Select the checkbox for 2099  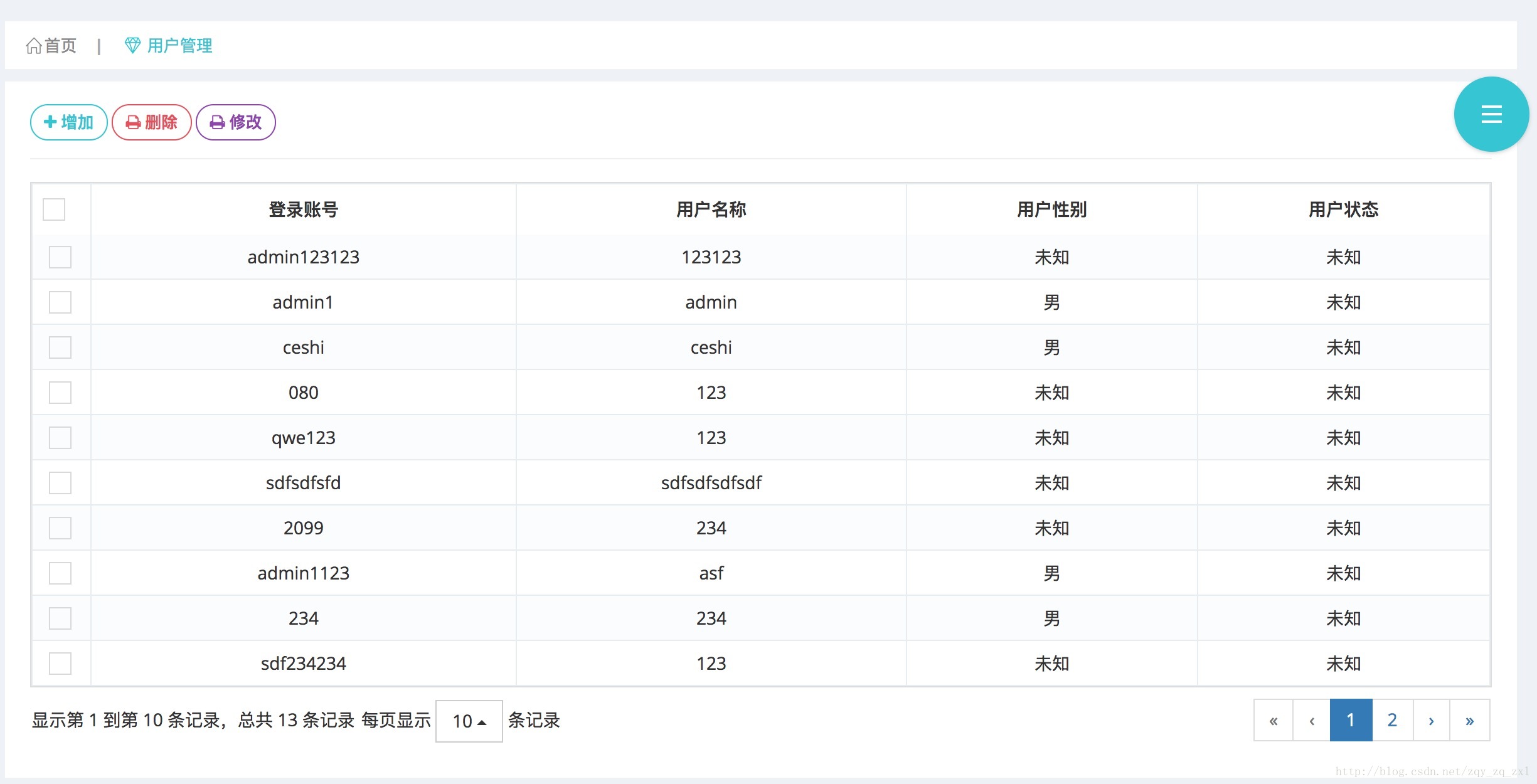click(x=60, y=528)
